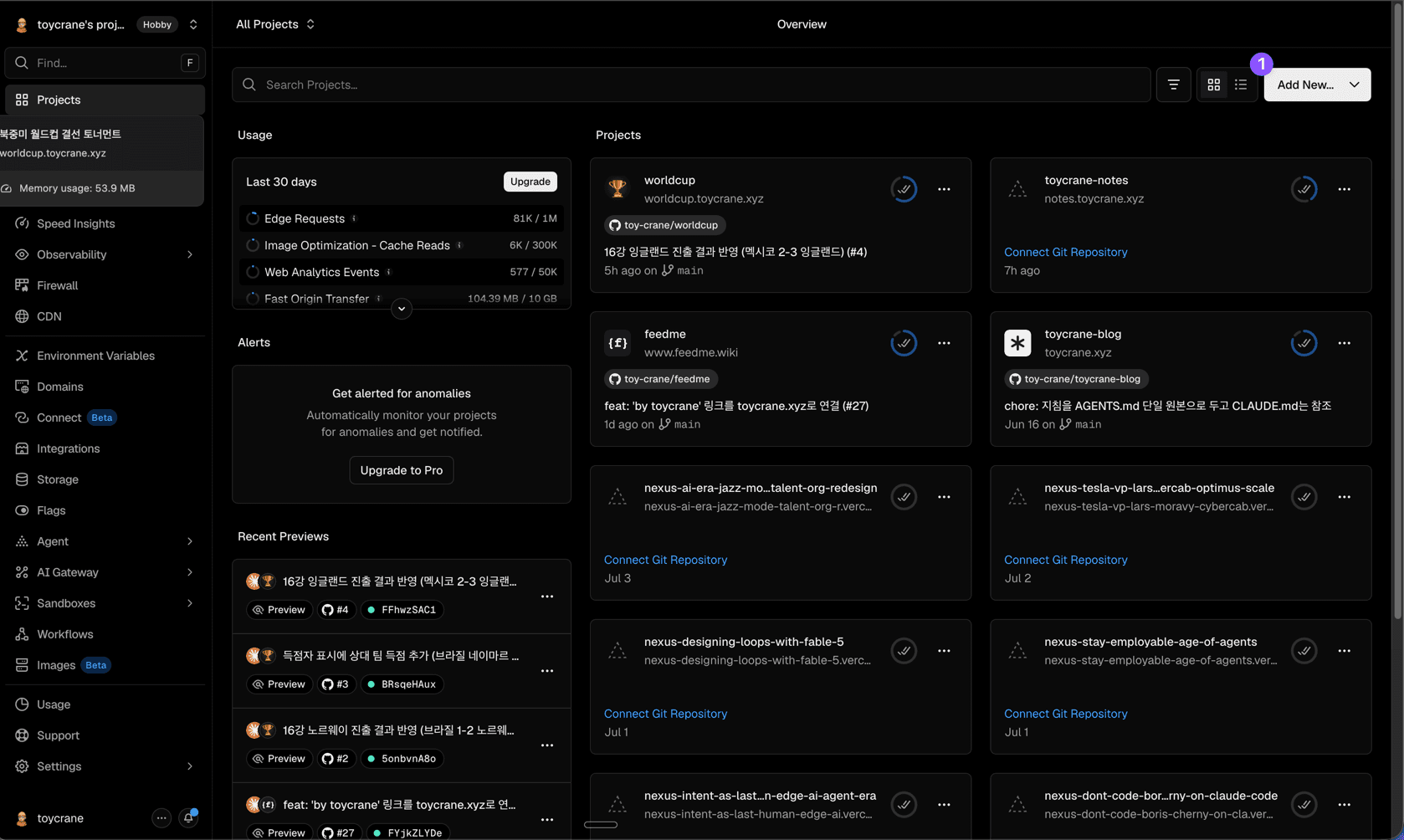Image resolution: width=1404 pixels, height=840 pixels.
Task: Switch to grid view layout
Action: pyautogui.click(x=1213, y=85)
